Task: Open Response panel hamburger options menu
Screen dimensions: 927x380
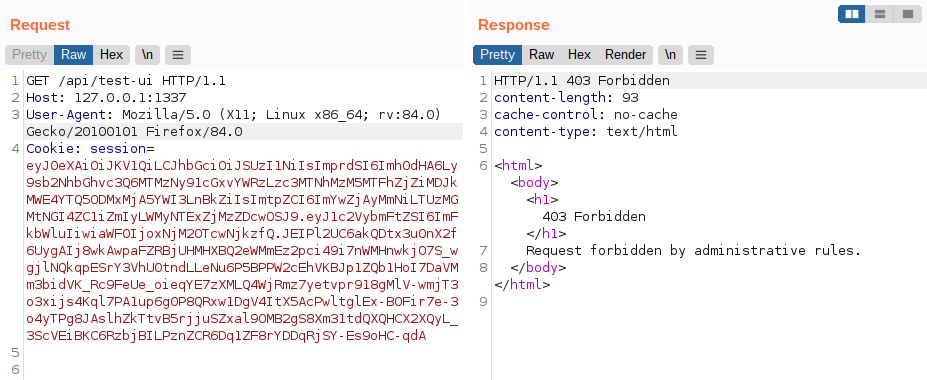Action: pyautogui.click(x=701, y=55)
